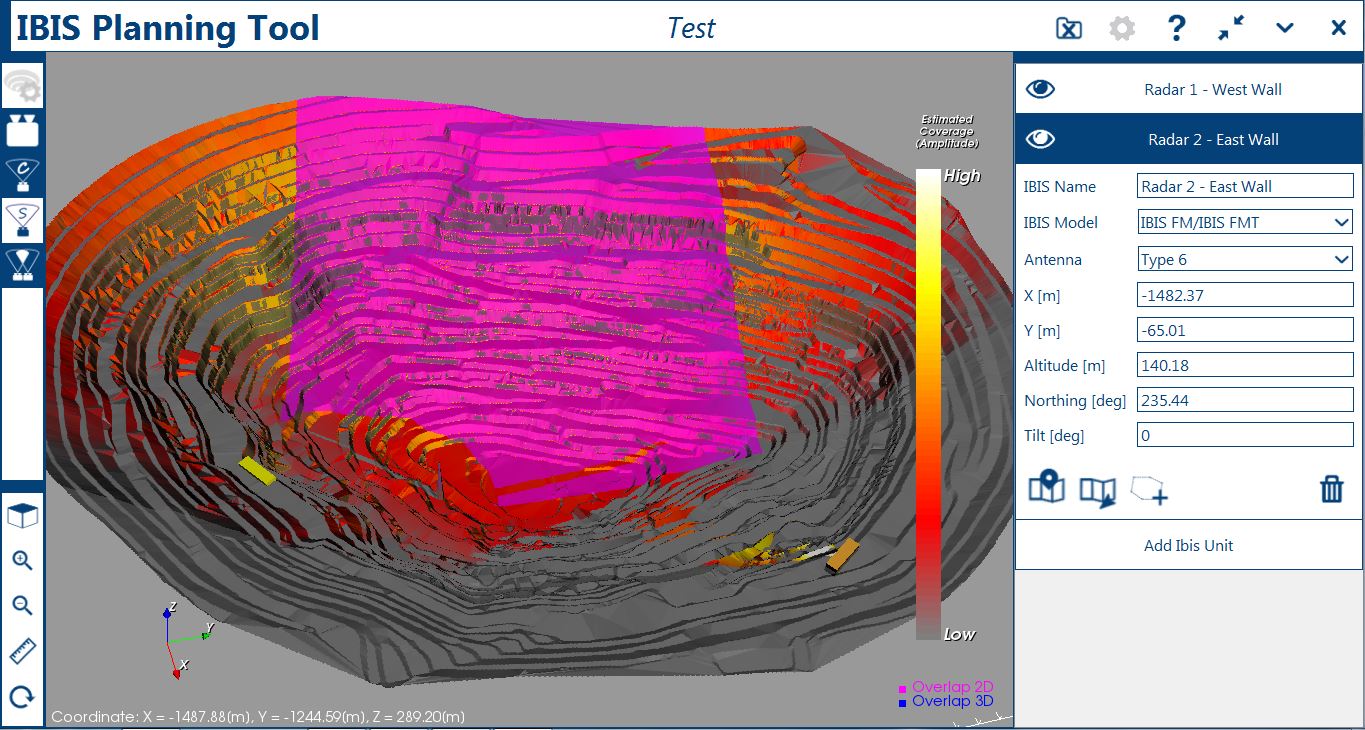Toggle visibility of Radar 2 - East Wall

point(1040,139)
